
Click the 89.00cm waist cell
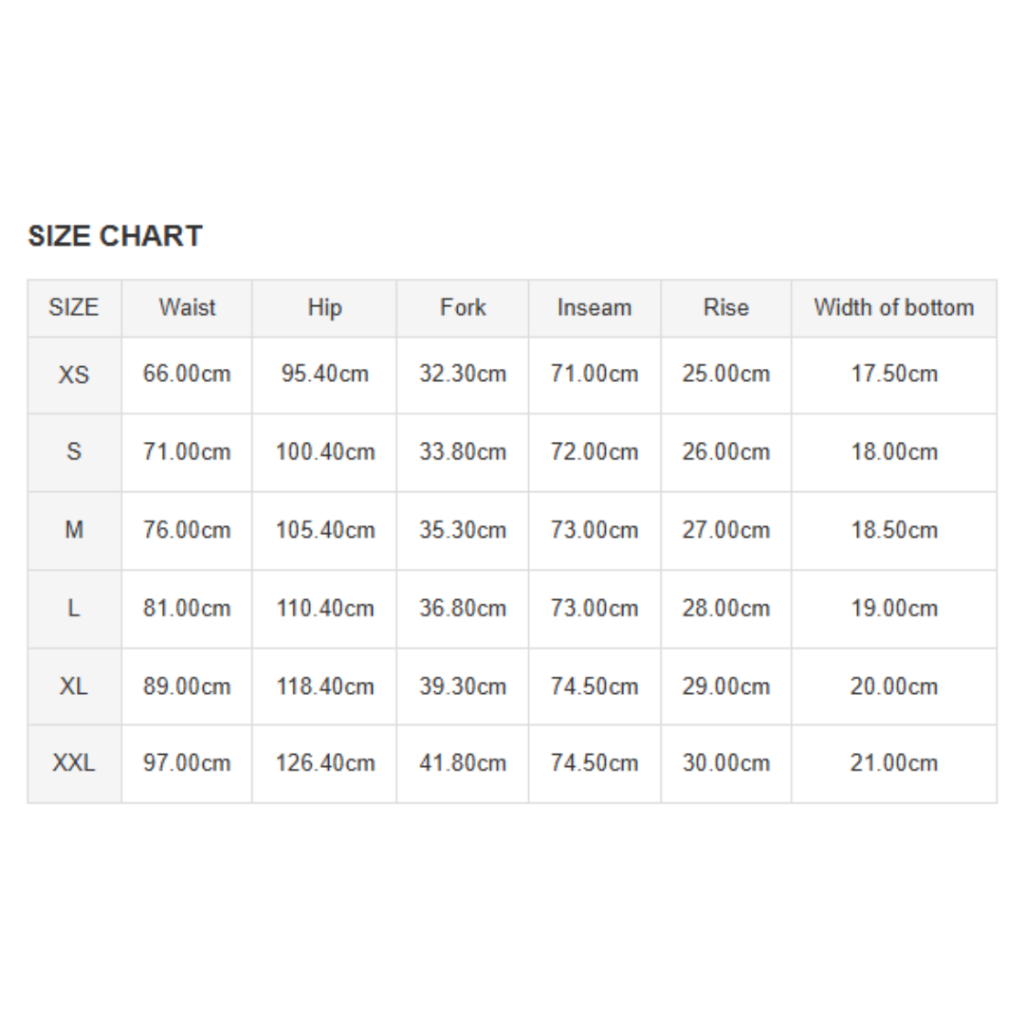187,687
